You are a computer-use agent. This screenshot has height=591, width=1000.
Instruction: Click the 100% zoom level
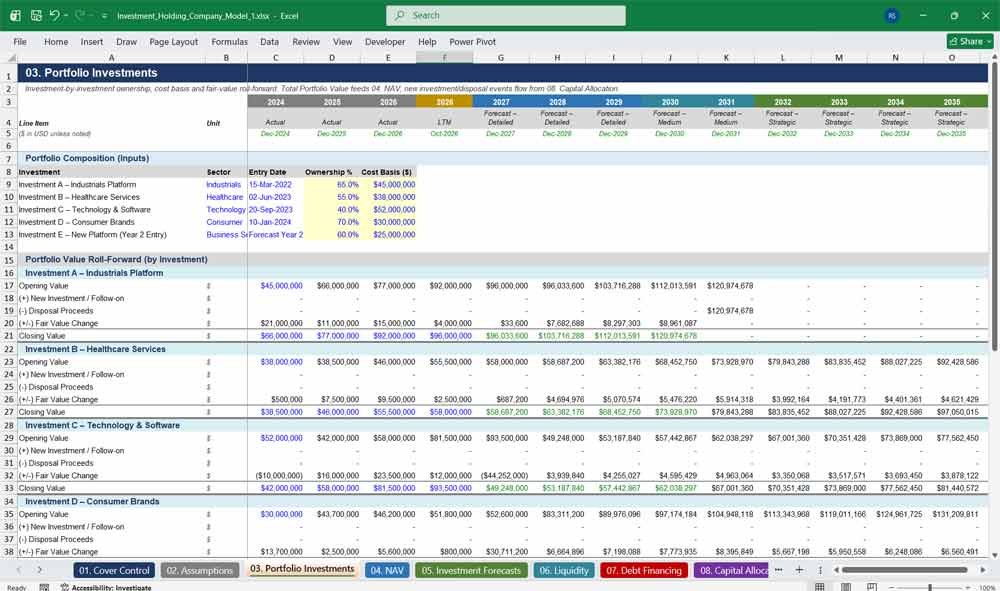click(x=987, y=587)
